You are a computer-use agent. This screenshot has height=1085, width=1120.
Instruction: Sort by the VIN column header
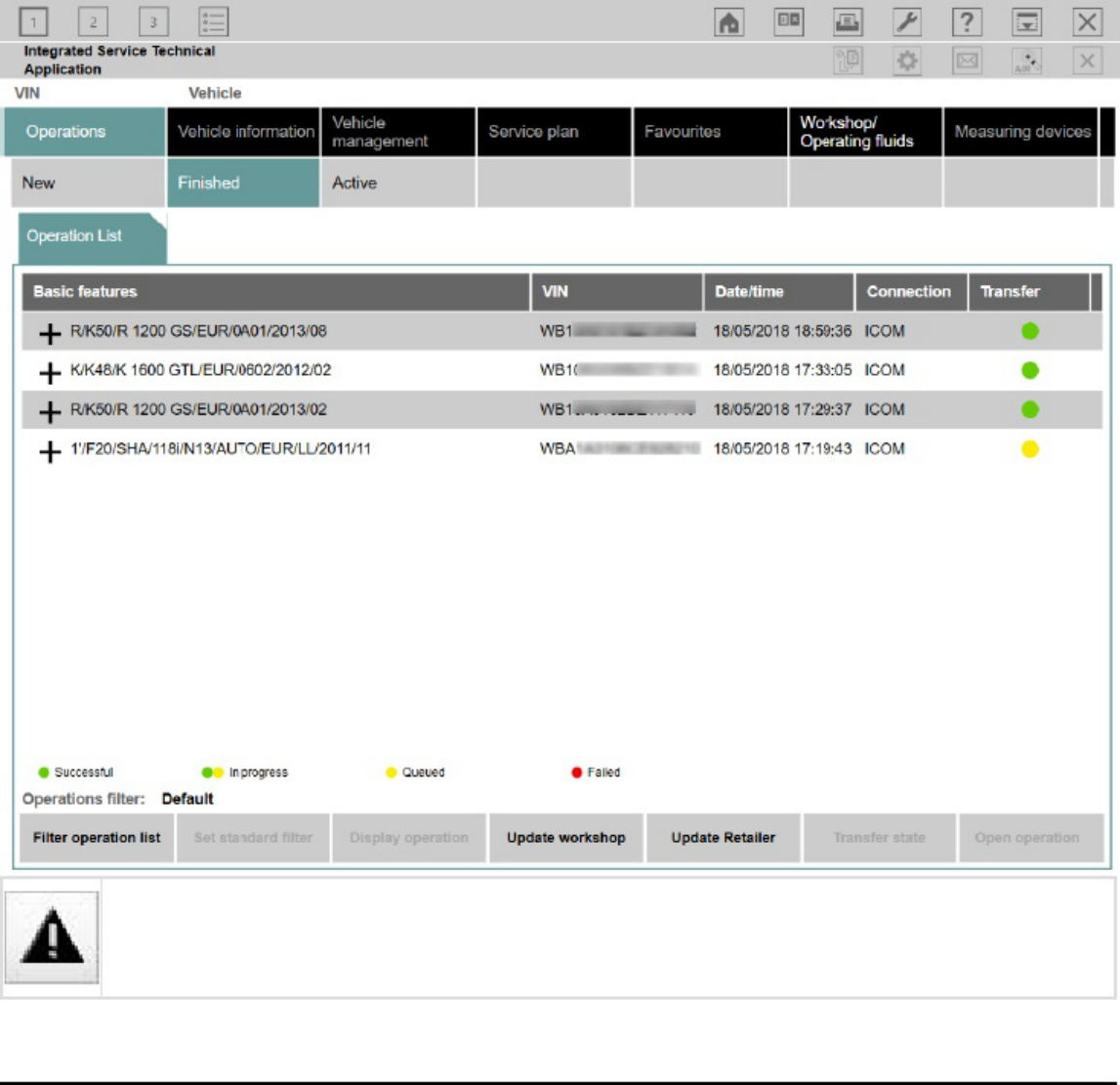(617, 292)
